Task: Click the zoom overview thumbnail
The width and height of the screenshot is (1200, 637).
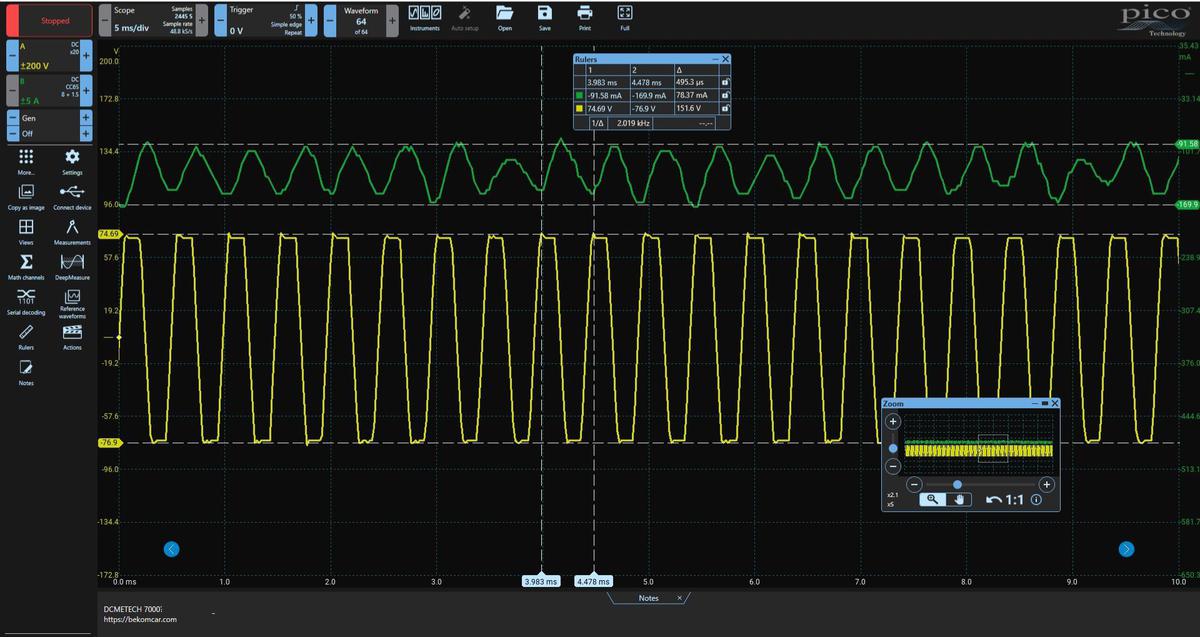Action: [979, 444]
